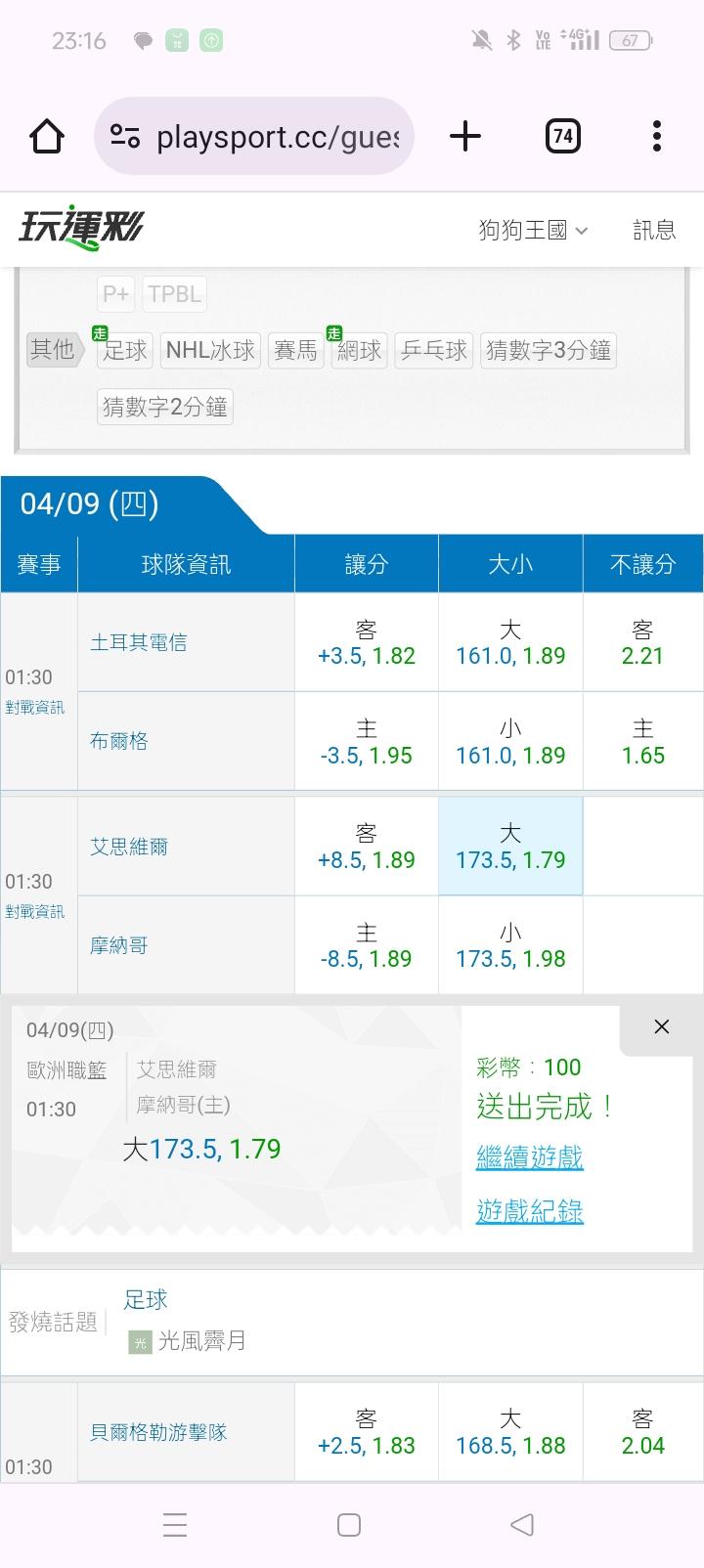Select 小 173.5, 1.98 for 摩納哥

coord(510,945)
